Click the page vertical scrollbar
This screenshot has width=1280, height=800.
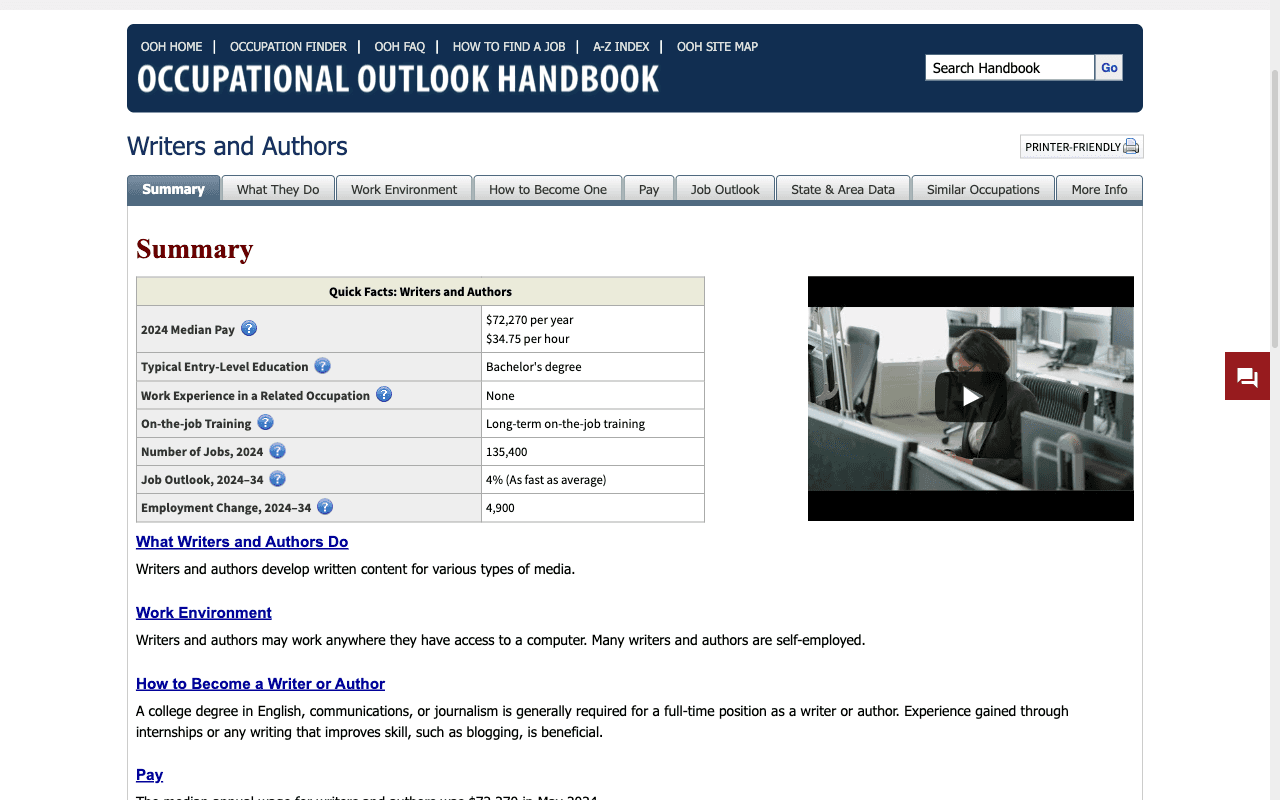(1274, 210)
